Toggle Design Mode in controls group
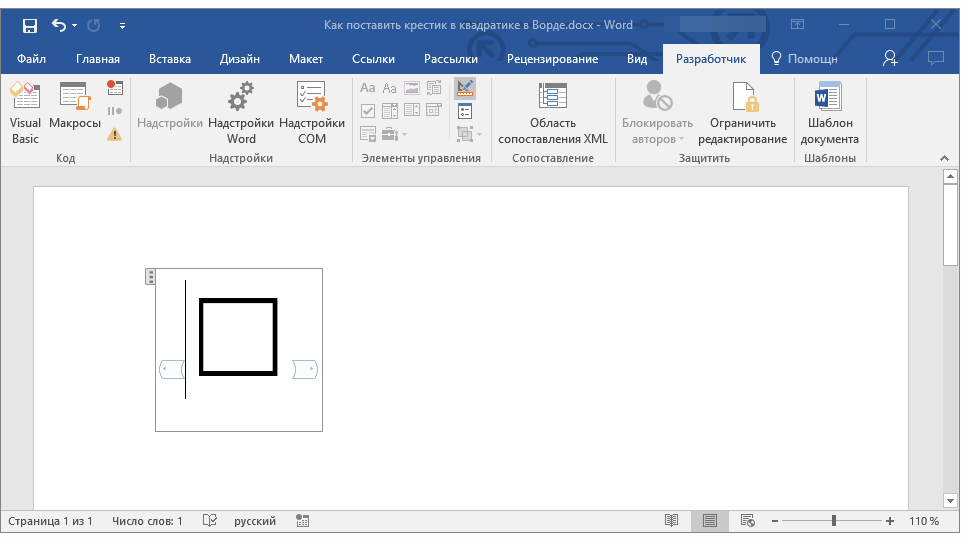 tap(465, 89)
